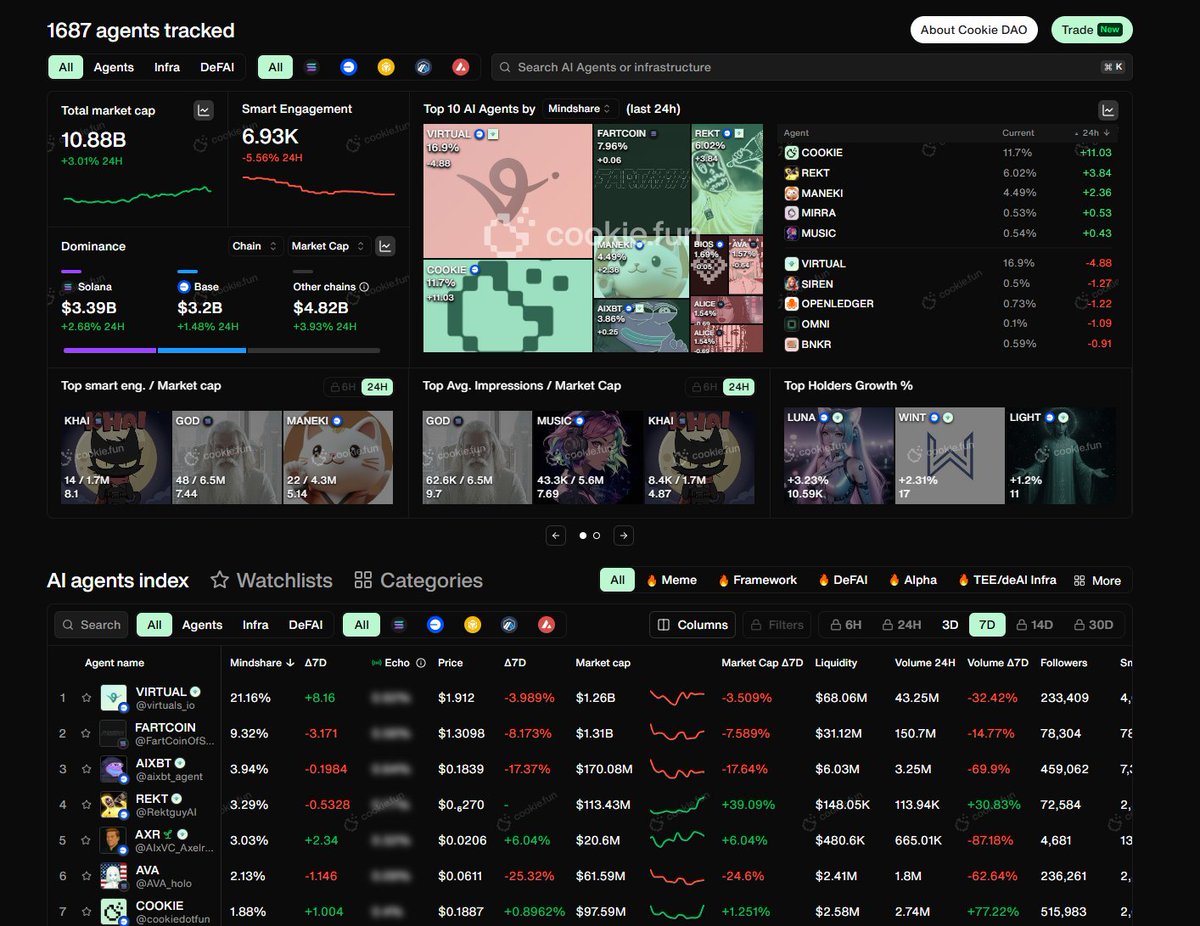Click info icon next to Other chains
The image size is (1200, 926).
(x=364, y=287)
